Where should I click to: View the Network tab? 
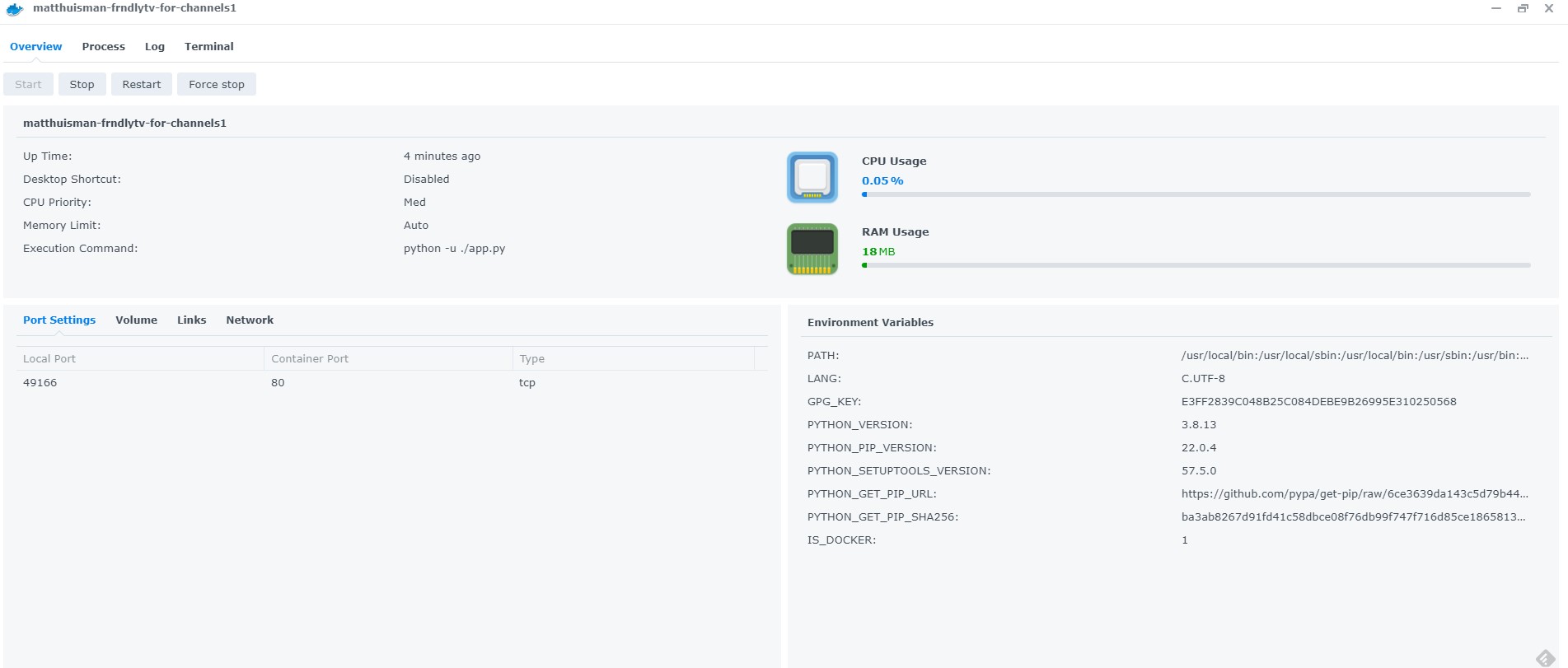point(250,320)
